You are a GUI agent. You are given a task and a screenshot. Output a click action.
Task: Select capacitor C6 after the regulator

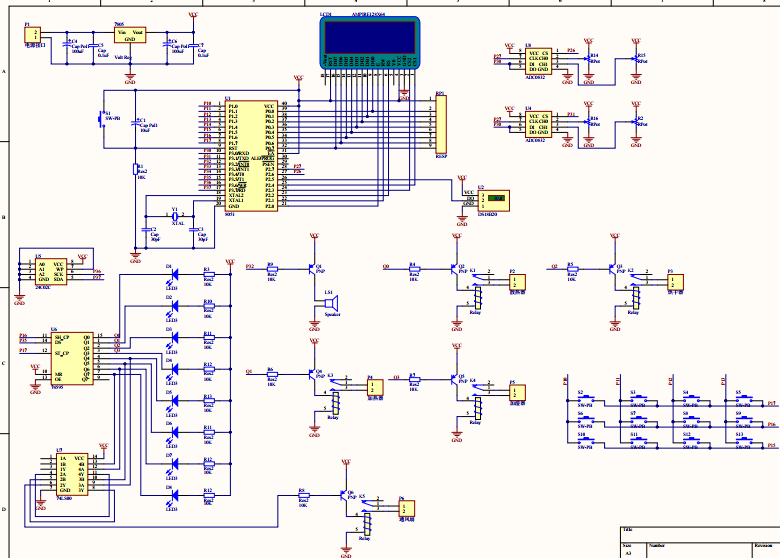tap(167, 45)
